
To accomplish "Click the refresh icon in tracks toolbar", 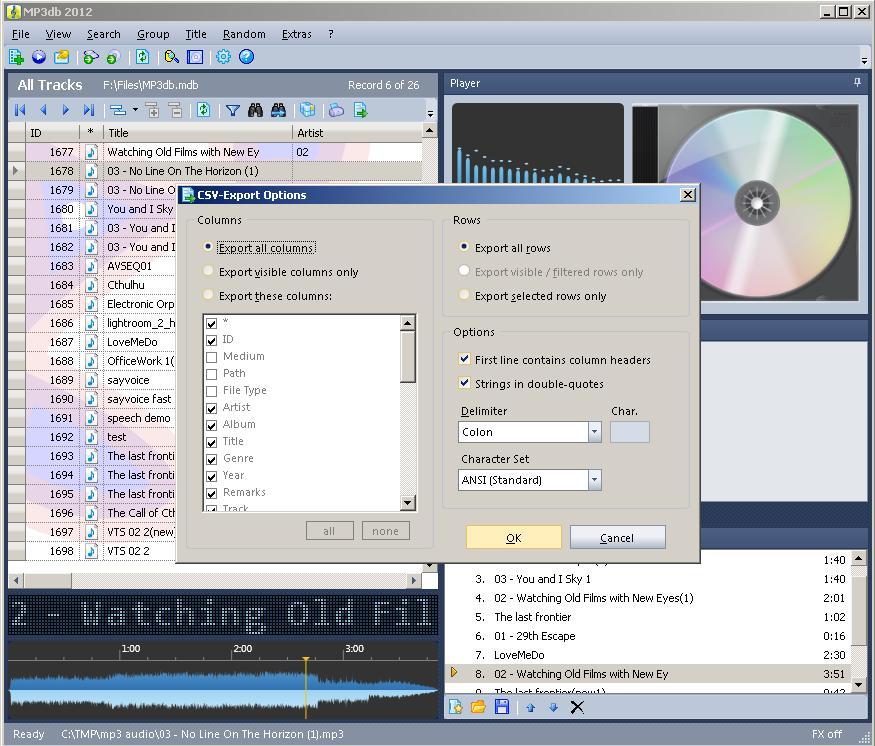I will (x=204, y=110).
